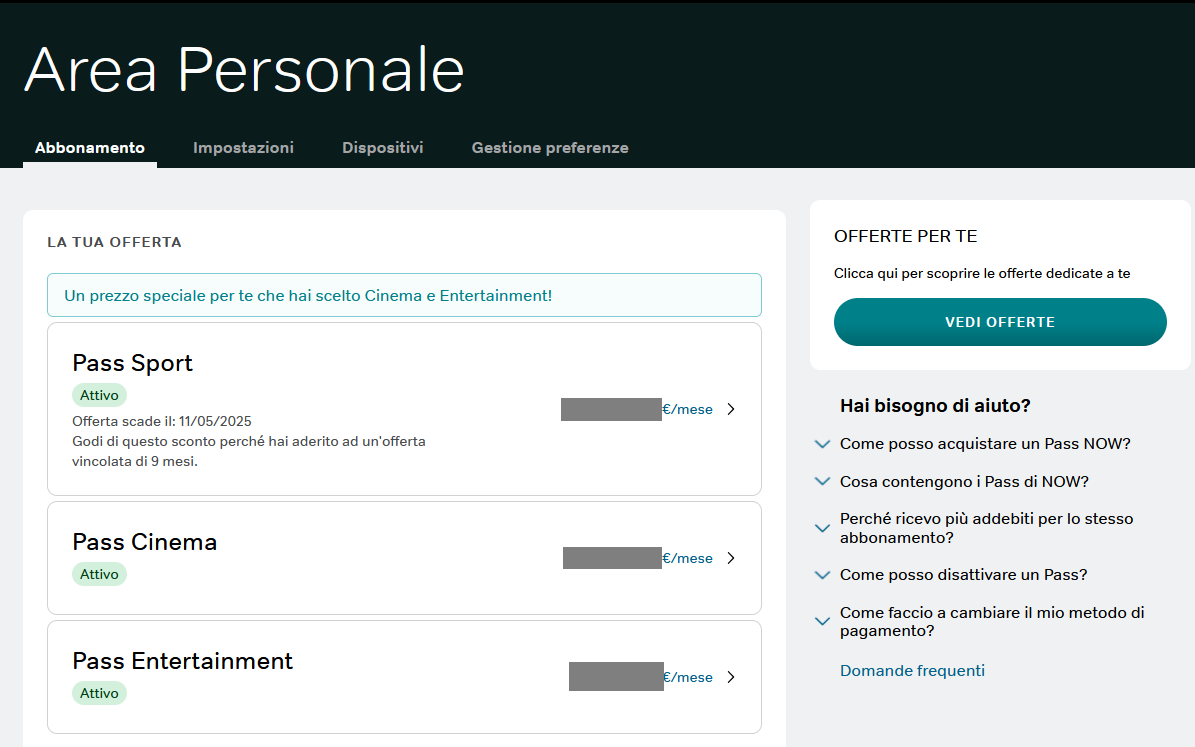Click the 'Perché ricevo più addebiti' question text

pos(986,528)
